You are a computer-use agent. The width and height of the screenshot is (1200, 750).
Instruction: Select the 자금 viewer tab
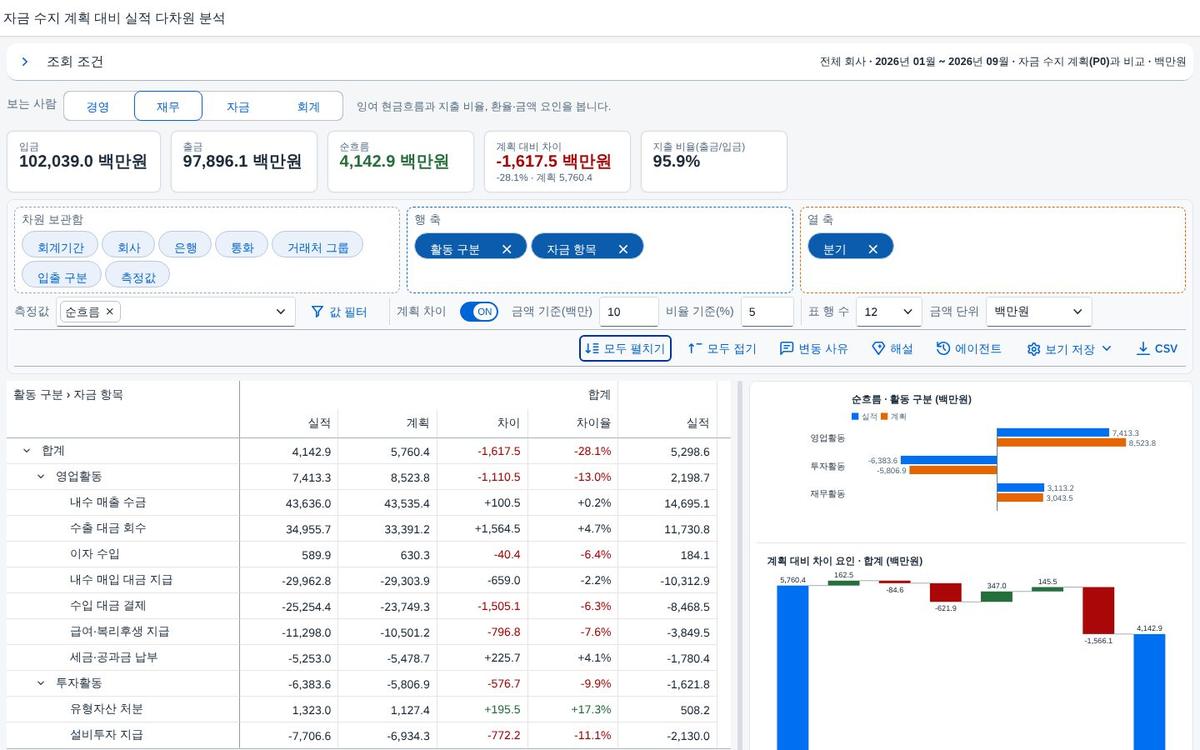click(x=238, y=106)
